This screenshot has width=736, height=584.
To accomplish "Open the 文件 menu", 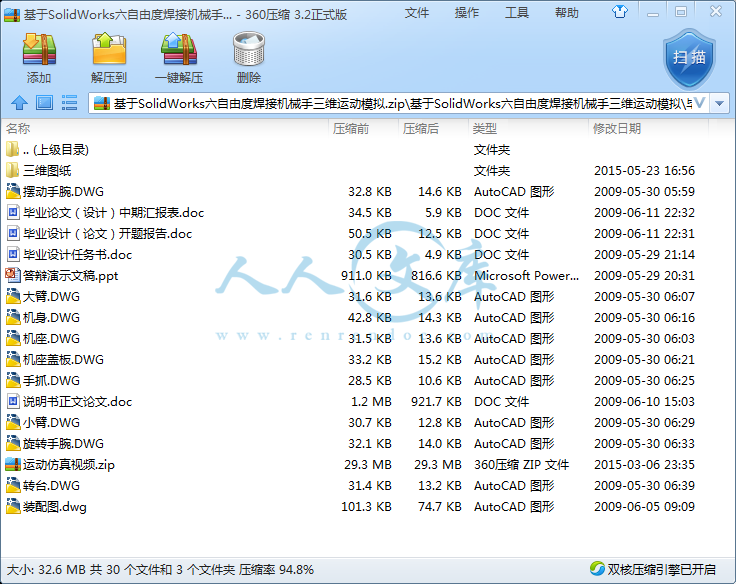I will click(x=417, y=13).
